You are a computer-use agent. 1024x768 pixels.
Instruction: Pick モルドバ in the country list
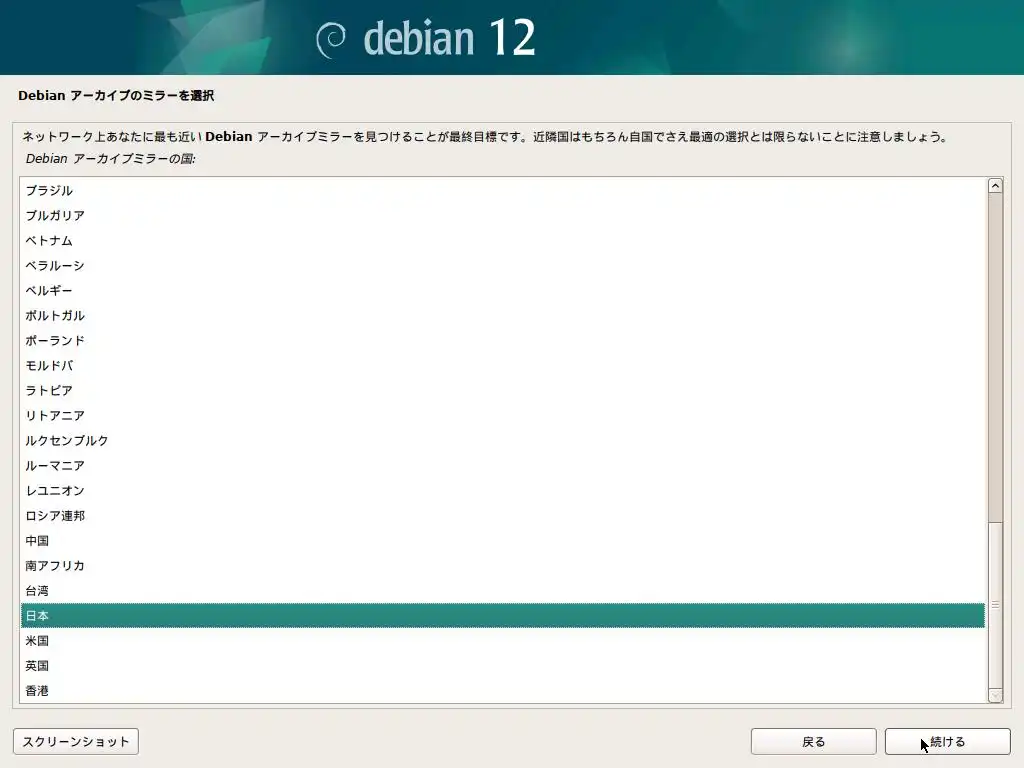(x=502, y=366)
